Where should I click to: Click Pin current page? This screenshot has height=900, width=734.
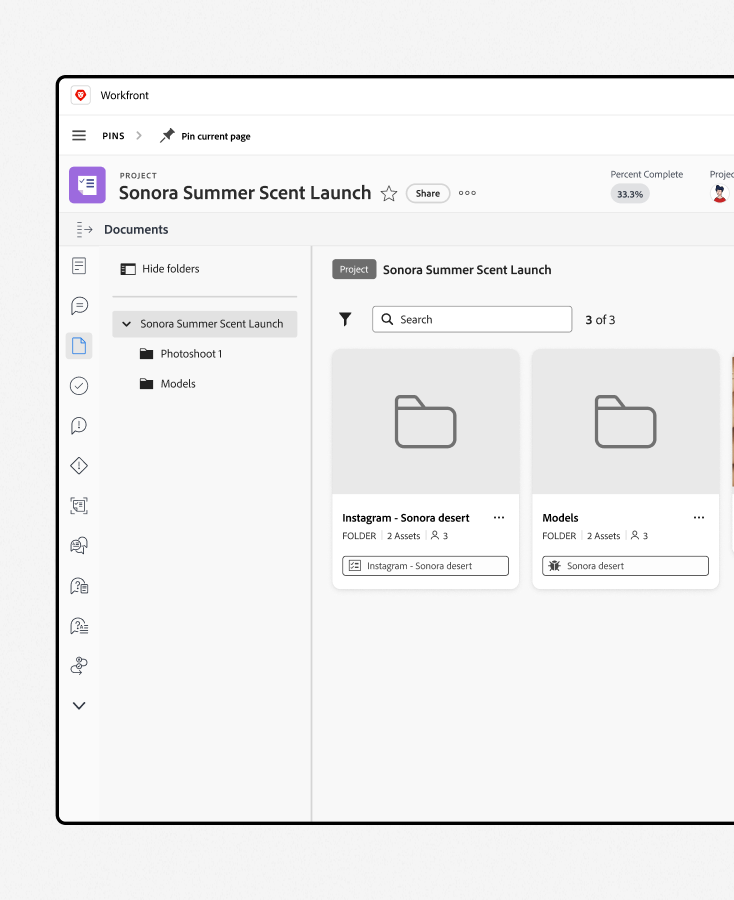coord(216,136)
